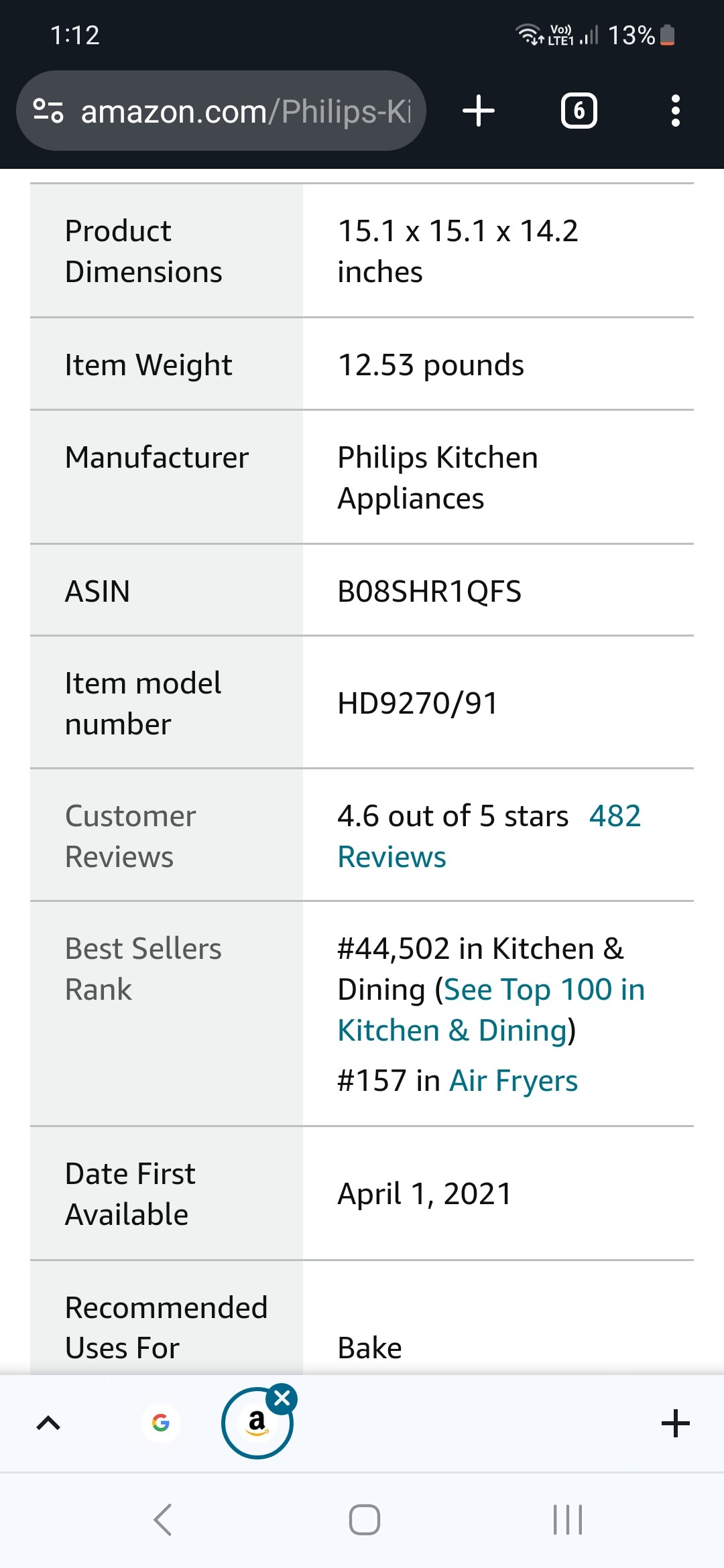Screen dimensions: 724x1568
Task: Open the Air Fryers category link
Action: 514,1081
